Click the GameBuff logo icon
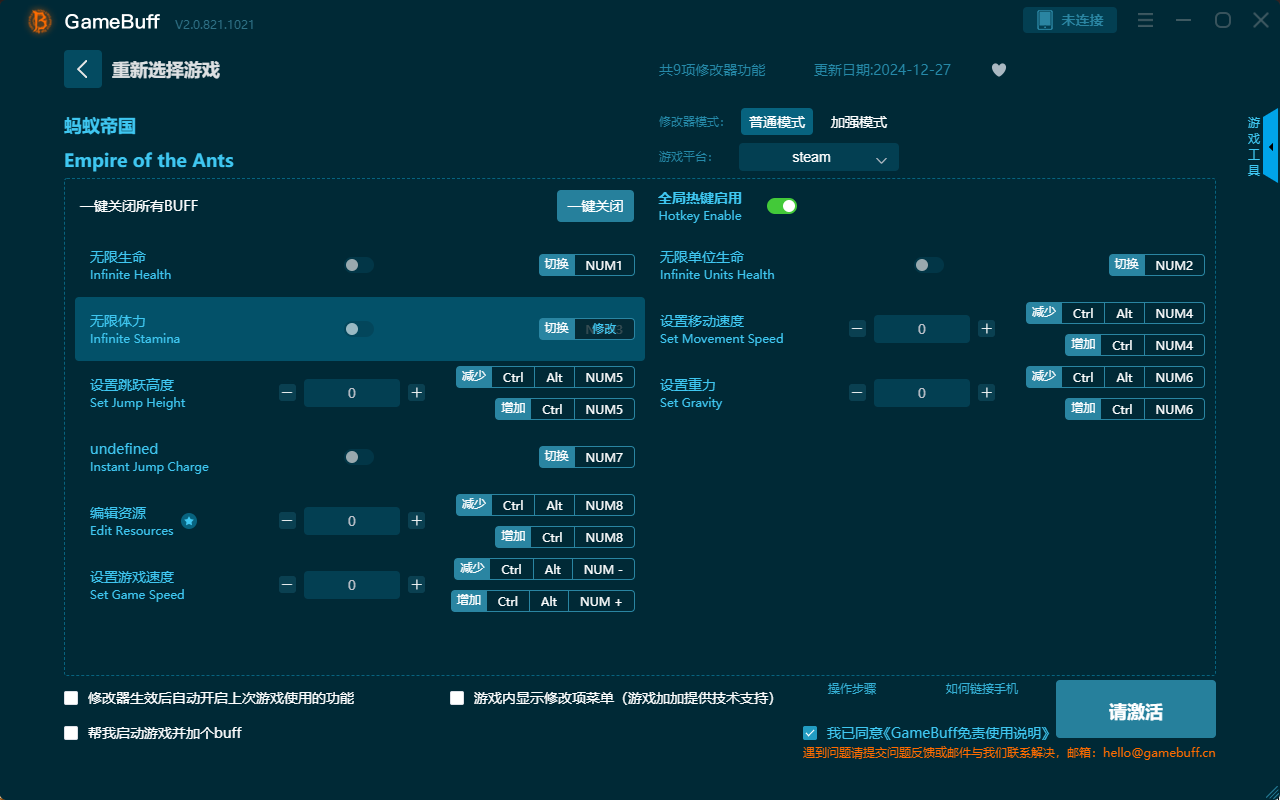 coord(40,21)
